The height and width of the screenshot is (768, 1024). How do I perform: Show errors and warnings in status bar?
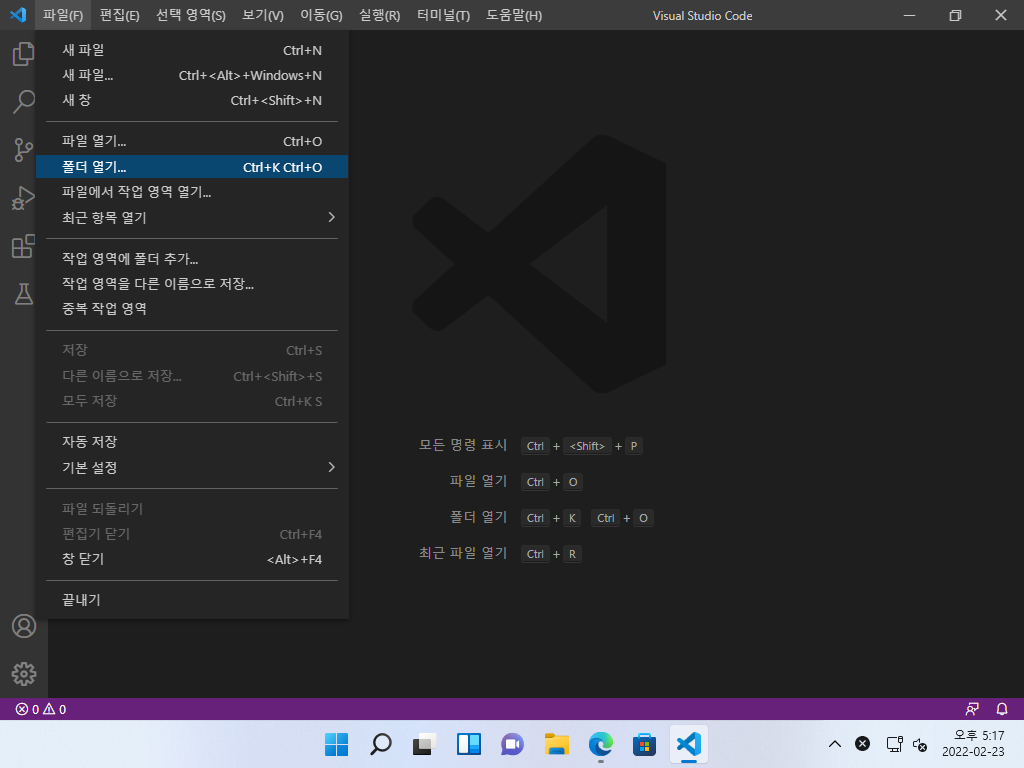40,709
